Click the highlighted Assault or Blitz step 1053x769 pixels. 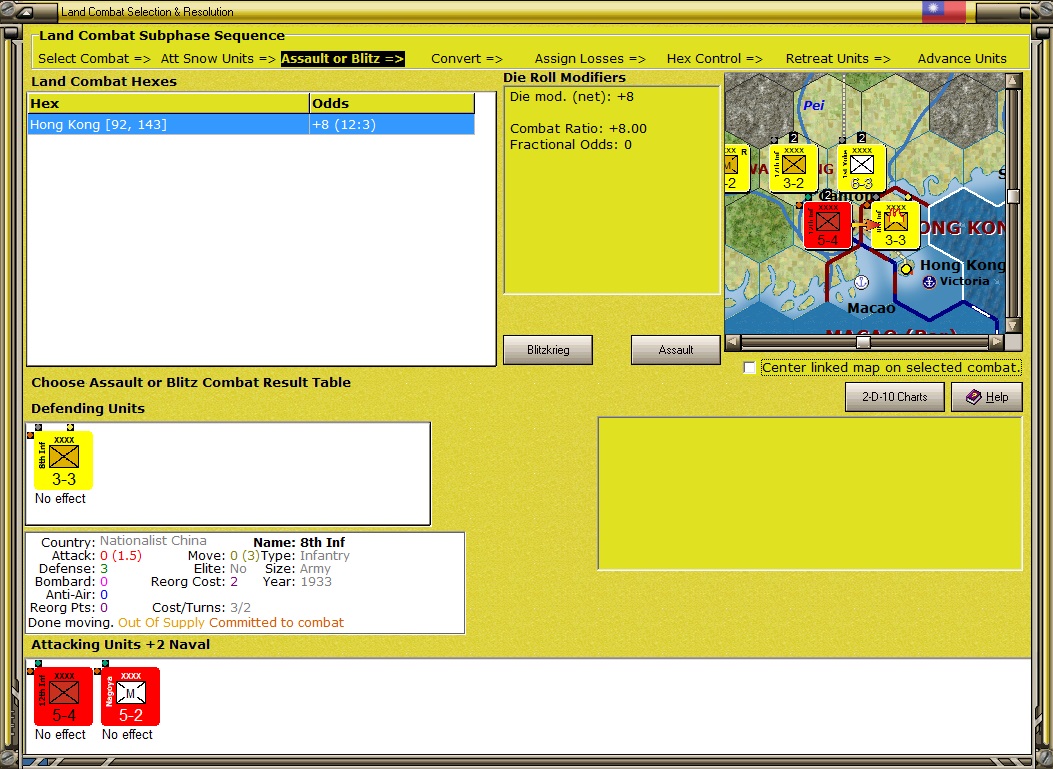[342, 58]
